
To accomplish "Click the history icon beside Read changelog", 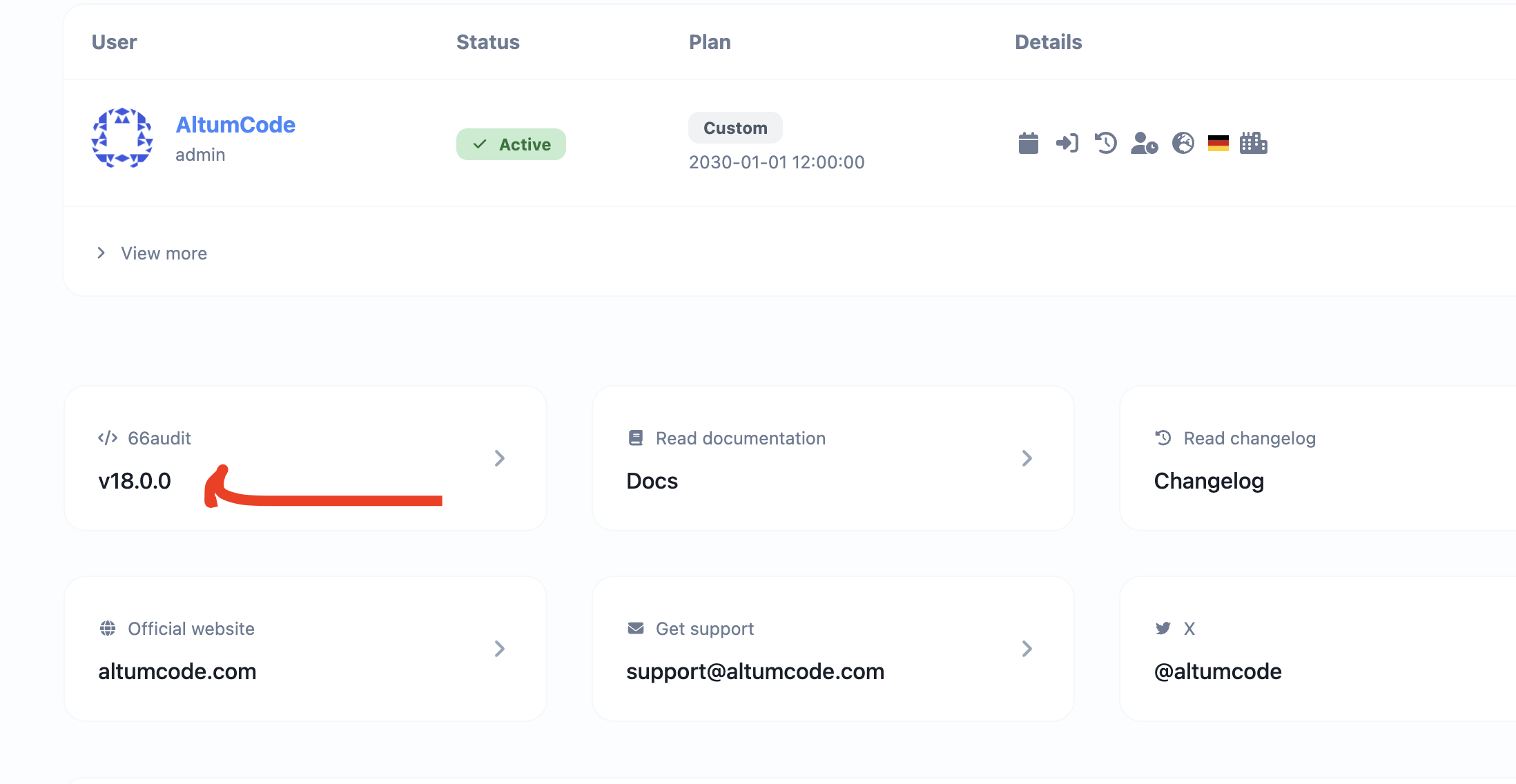I will point(1163,438).
